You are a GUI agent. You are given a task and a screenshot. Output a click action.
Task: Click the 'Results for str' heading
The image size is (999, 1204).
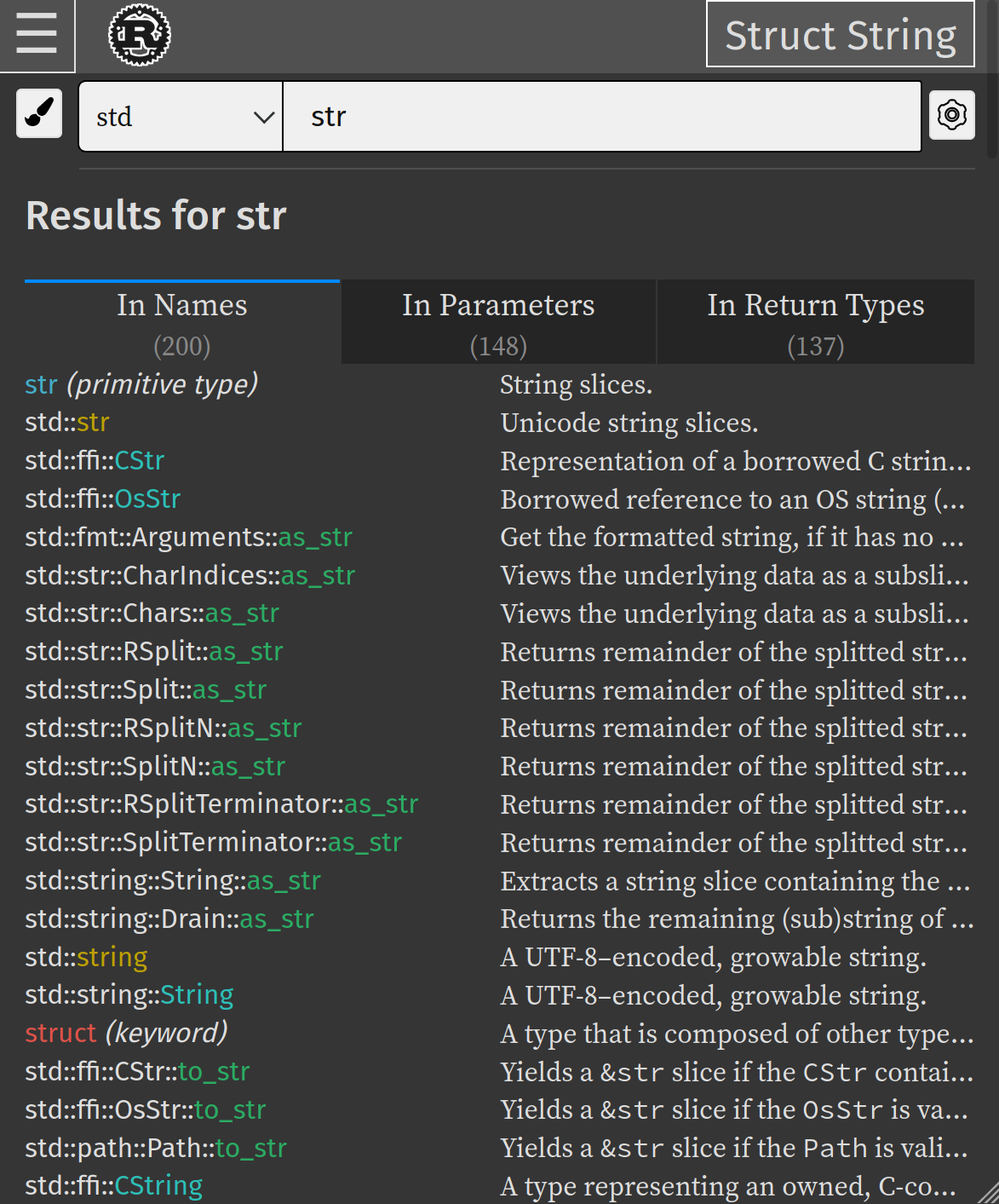click(x=156, y=216)
